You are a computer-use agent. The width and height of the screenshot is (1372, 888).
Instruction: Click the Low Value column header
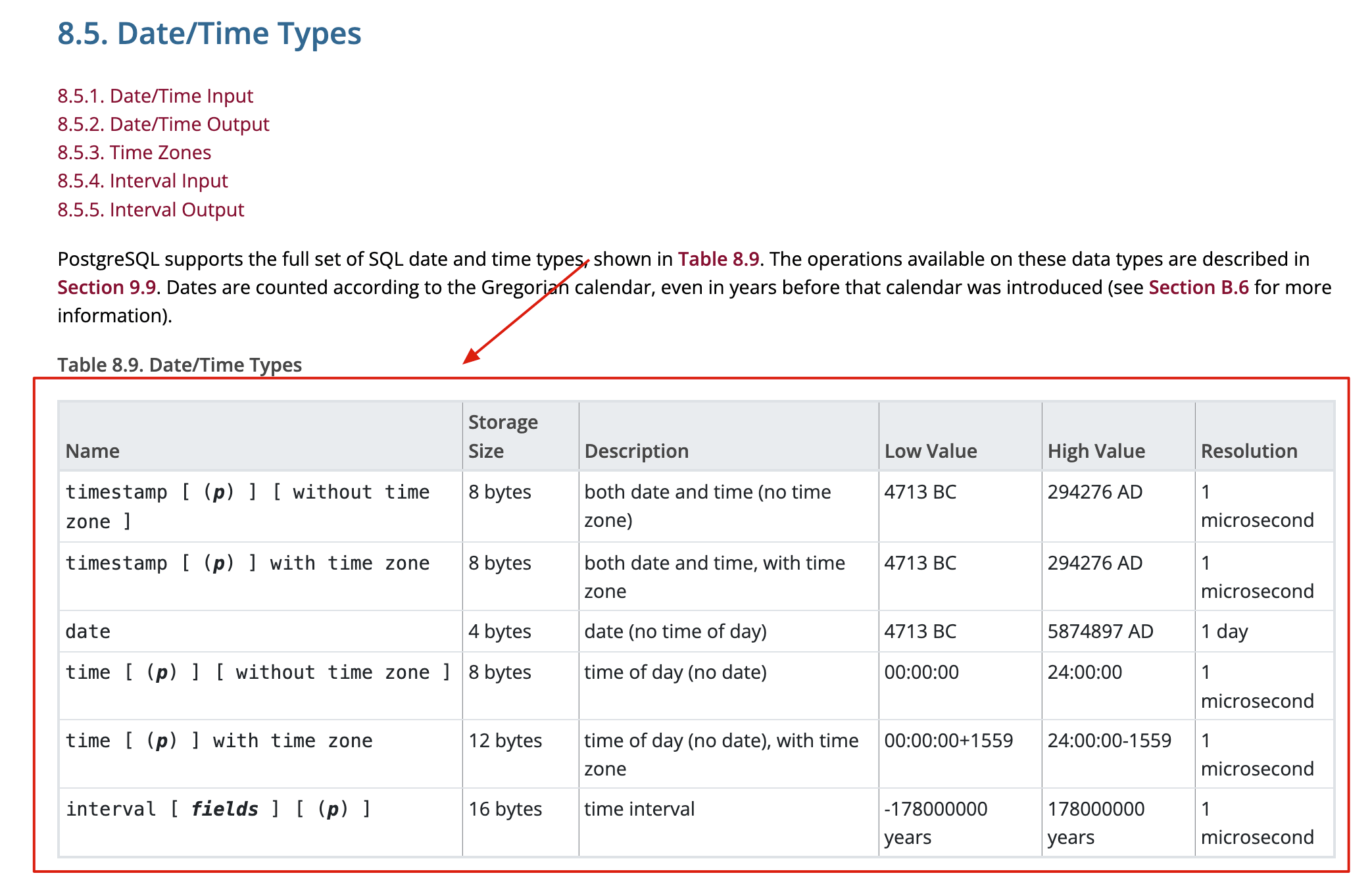tap(930, 451)
